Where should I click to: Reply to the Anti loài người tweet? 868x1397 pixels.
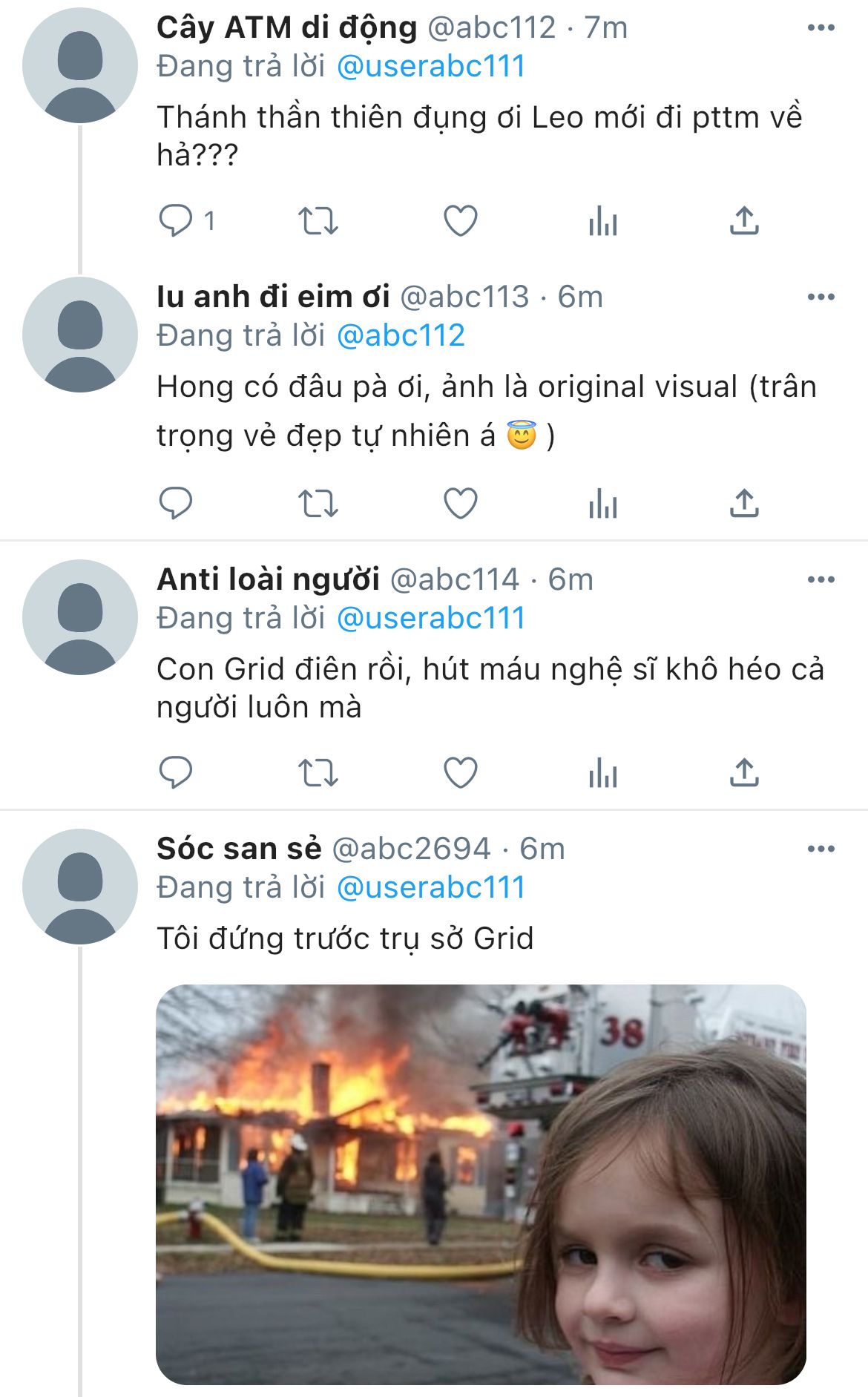click(176, 773)
